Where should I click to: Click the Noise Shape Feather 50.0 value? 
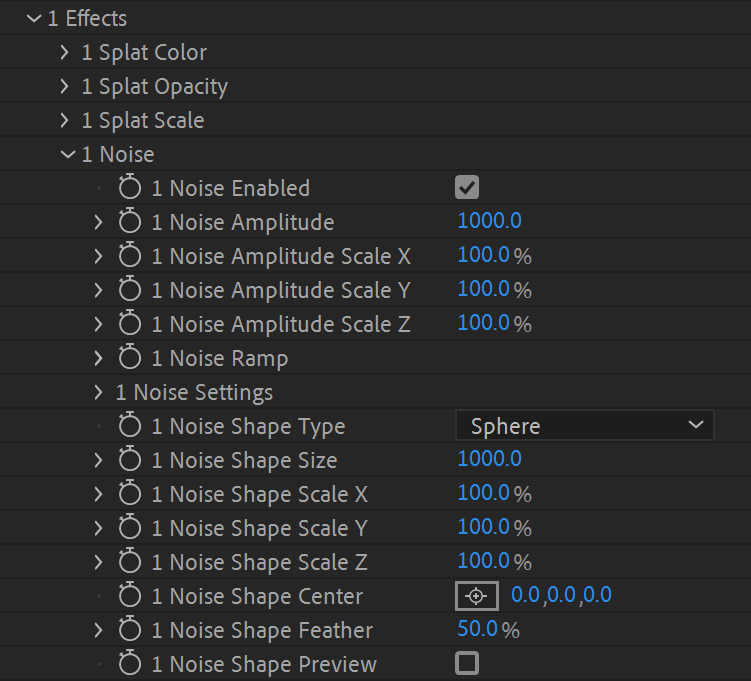(477, 629)
